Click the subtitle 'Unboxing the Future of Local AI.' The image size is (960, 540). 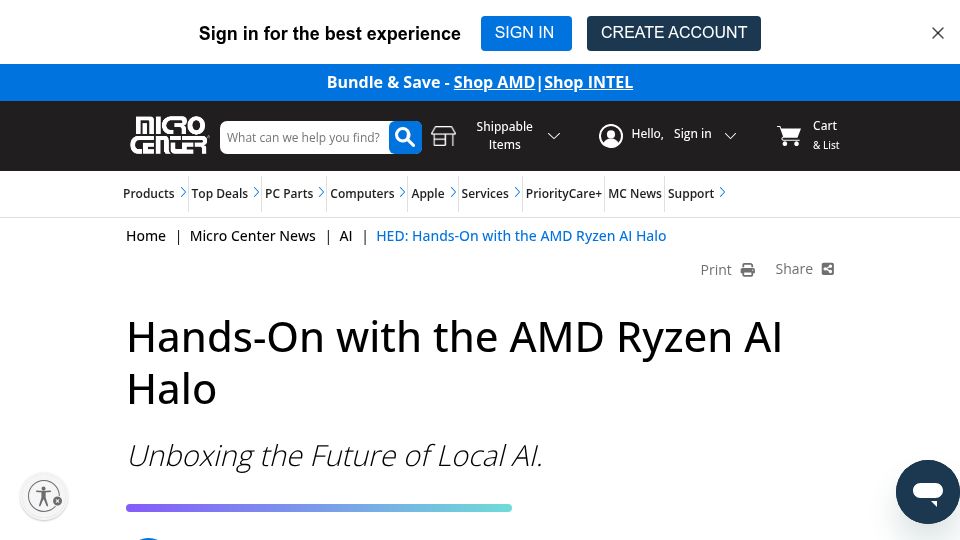point(335,456)
